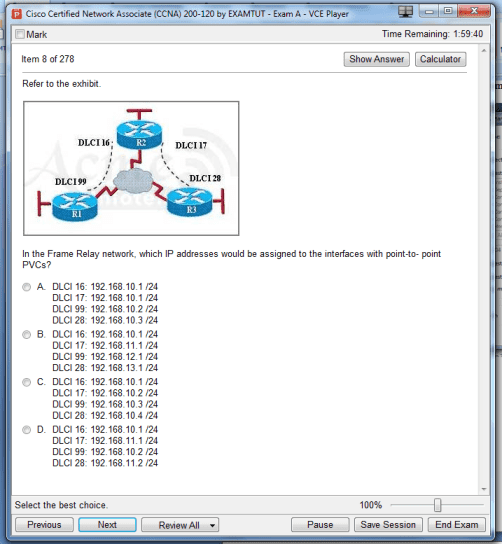Image resolution: width=502 pixels, height=544 pixels.
Task: Select answer option A
Action: tap(26, 287)
